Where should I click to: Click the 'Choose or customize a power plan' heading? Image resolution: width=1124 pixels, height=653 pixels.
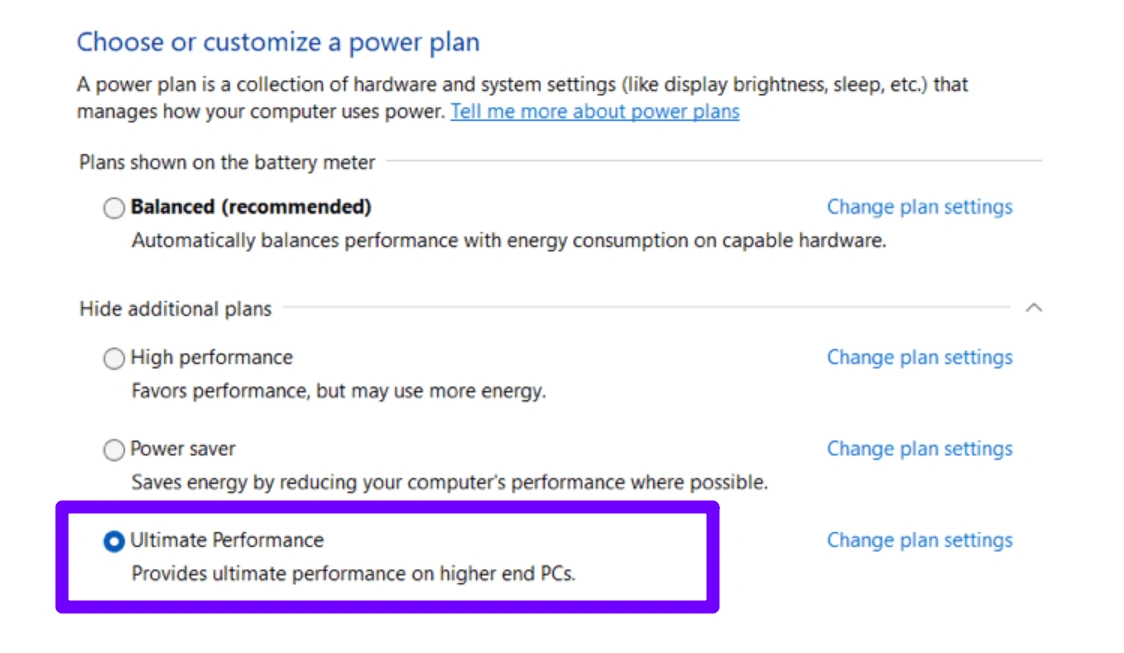[x=278, y=43]
